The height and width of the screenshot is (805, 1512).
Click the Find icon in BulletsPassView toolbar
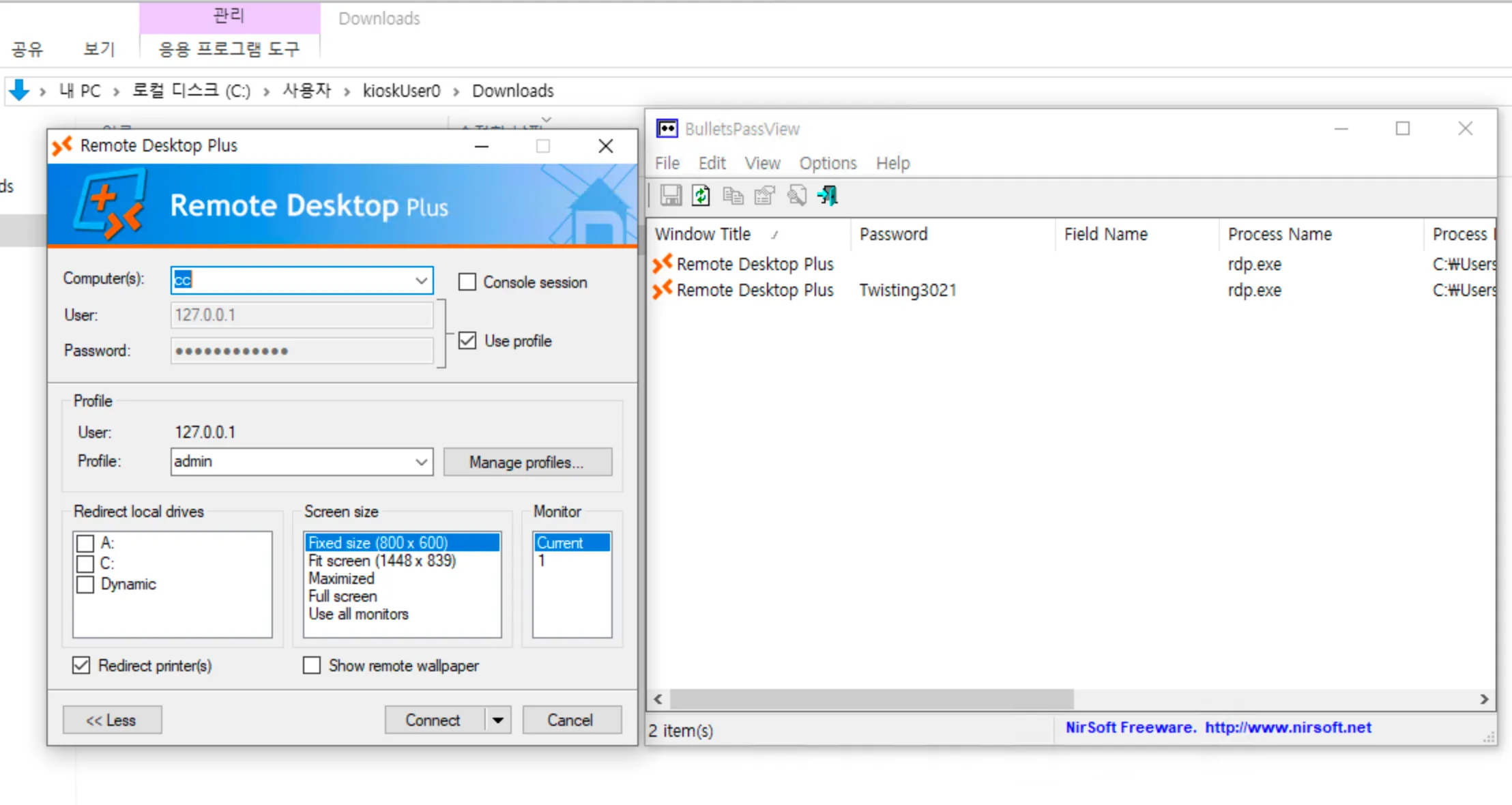tap(796, 196)
